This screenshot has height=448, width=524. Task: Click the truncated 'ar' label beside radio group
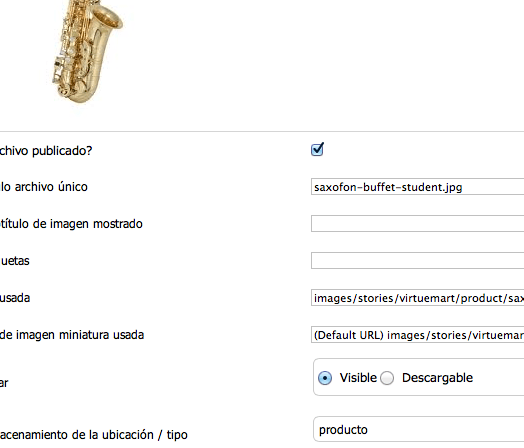4,383
